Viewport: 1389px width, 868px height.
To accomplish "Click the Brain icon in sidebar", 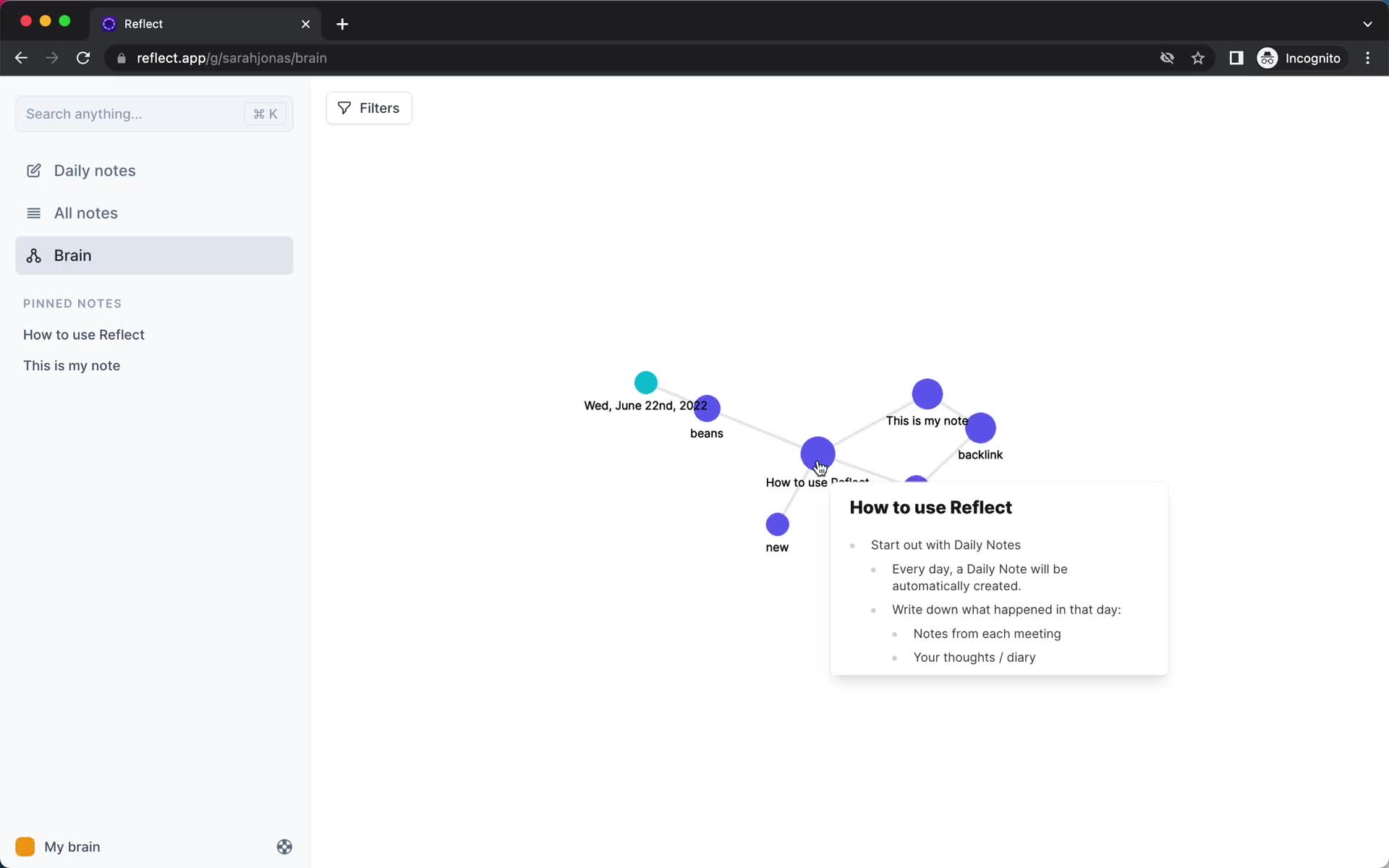I will 33,255.
